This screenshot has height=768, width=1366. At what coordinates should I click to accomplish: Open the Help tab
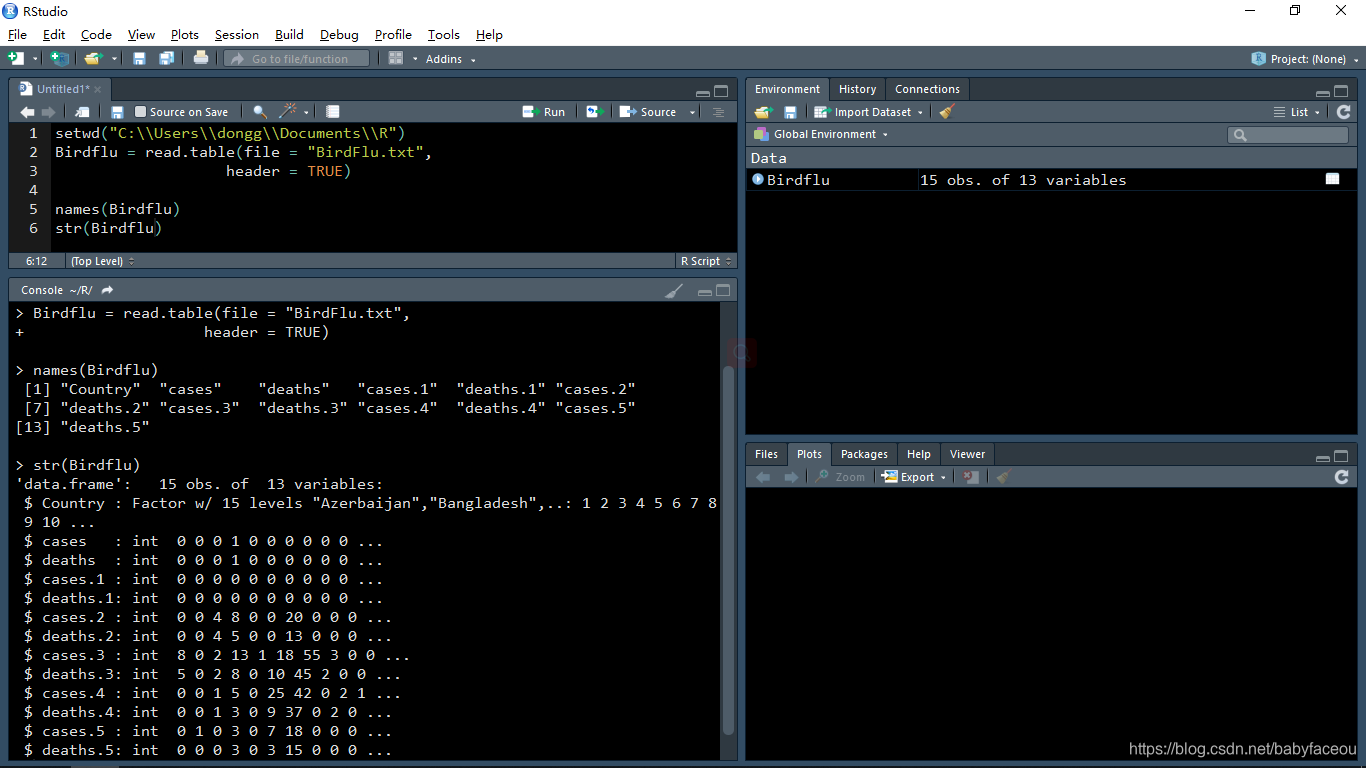(918, 454)
